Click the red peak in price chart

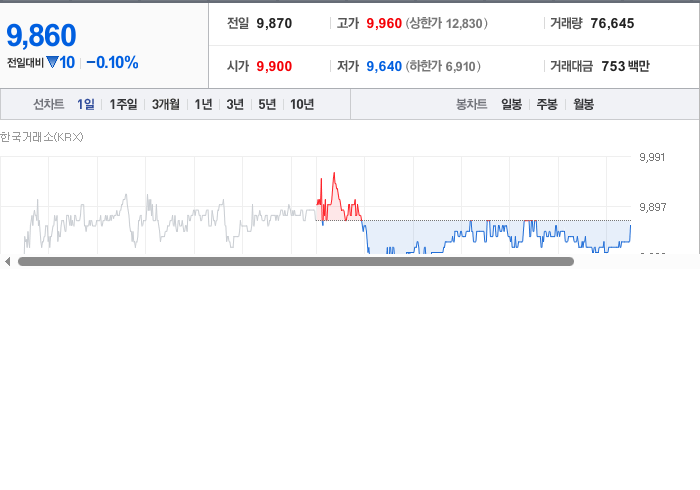pos(334,174)
